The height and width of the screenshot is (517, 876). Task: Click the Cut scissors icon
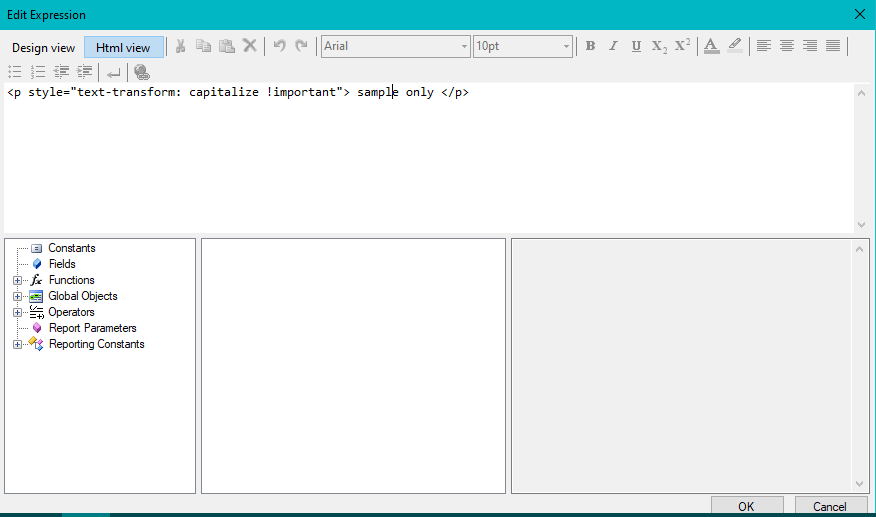(180, 46)
